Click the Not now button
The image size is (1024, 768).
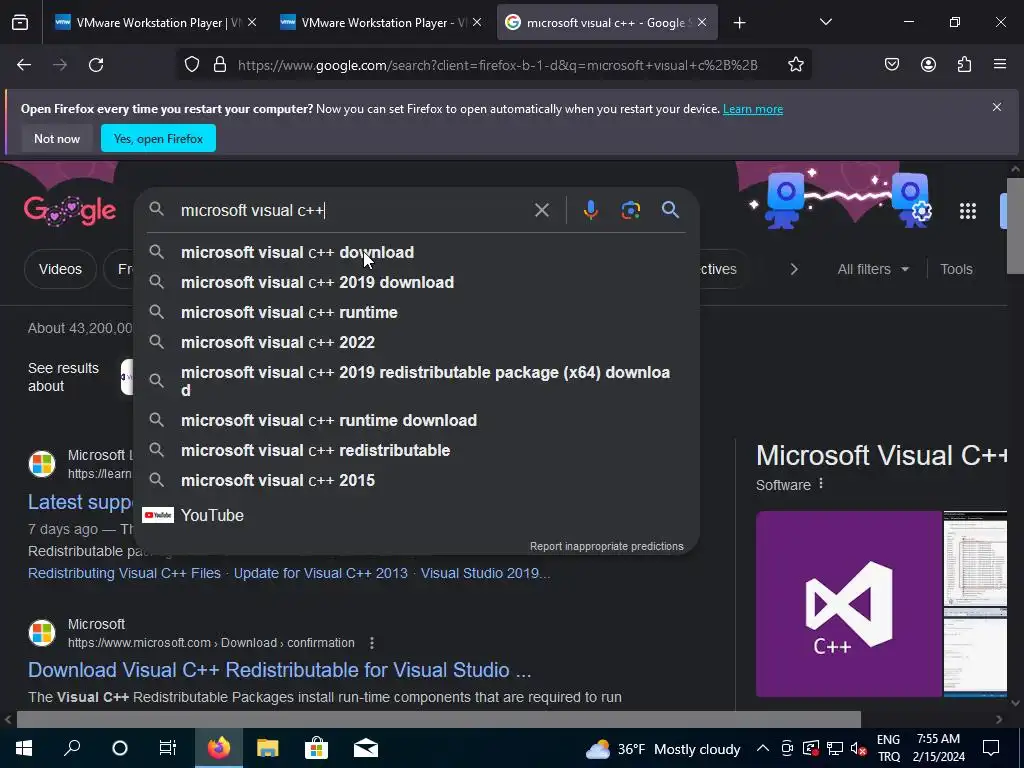coord(57,138)
